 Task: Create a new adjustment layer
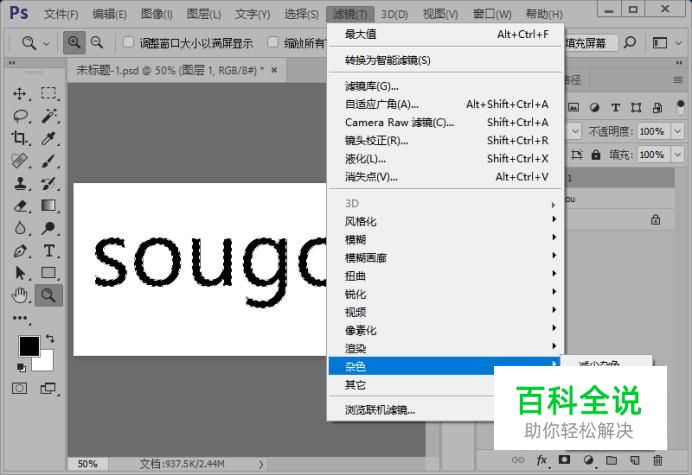588,460
